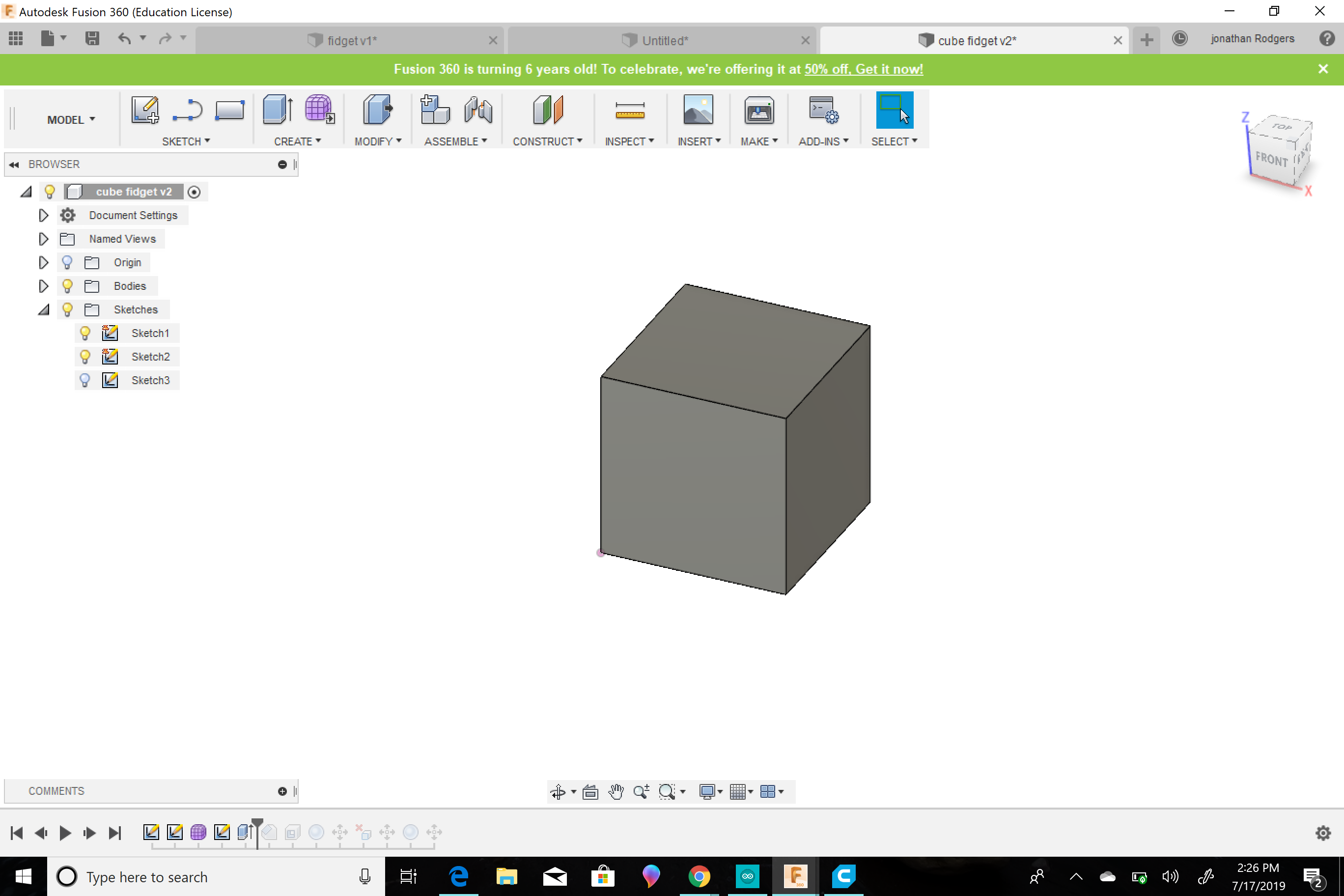Select the Look At navigation tool
Screen dimensions: 1344x896
pos(590,791)
